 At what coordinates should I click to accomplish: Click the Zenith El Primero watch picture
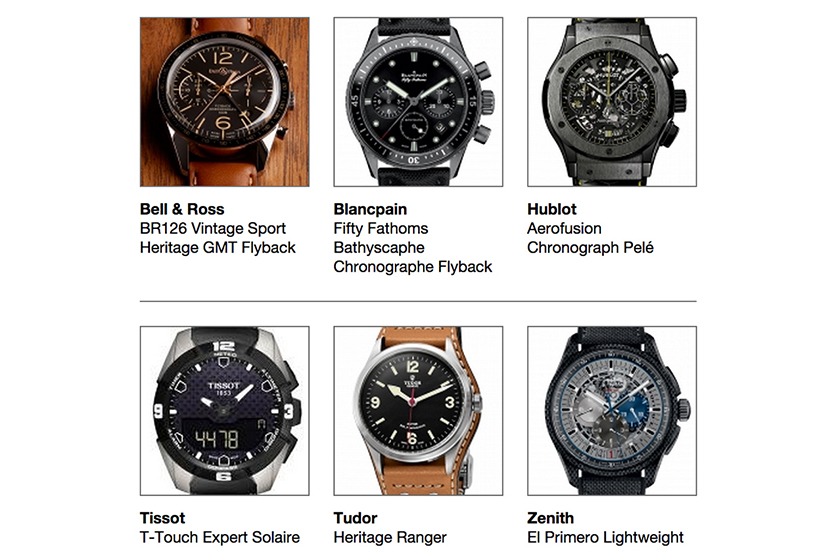[612, 410]
